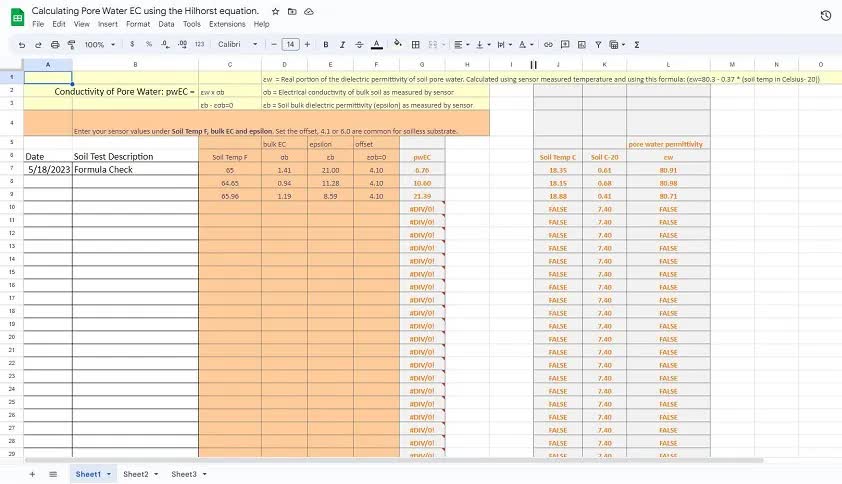Image resolution: width=842 pixels, height=484 pixels.
Task: Increase decimal places
Action: click(183, 45)
